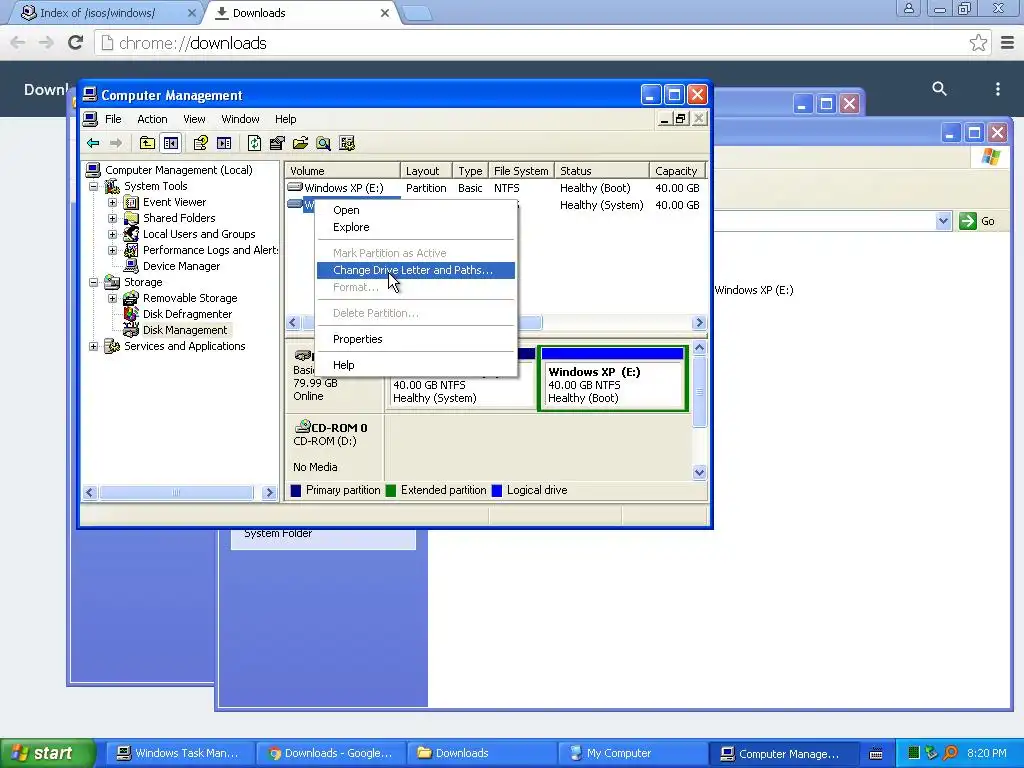Screen dimensions: 1024x768
Task: Click search icon on Downloads page
Action: pos(939,89)
